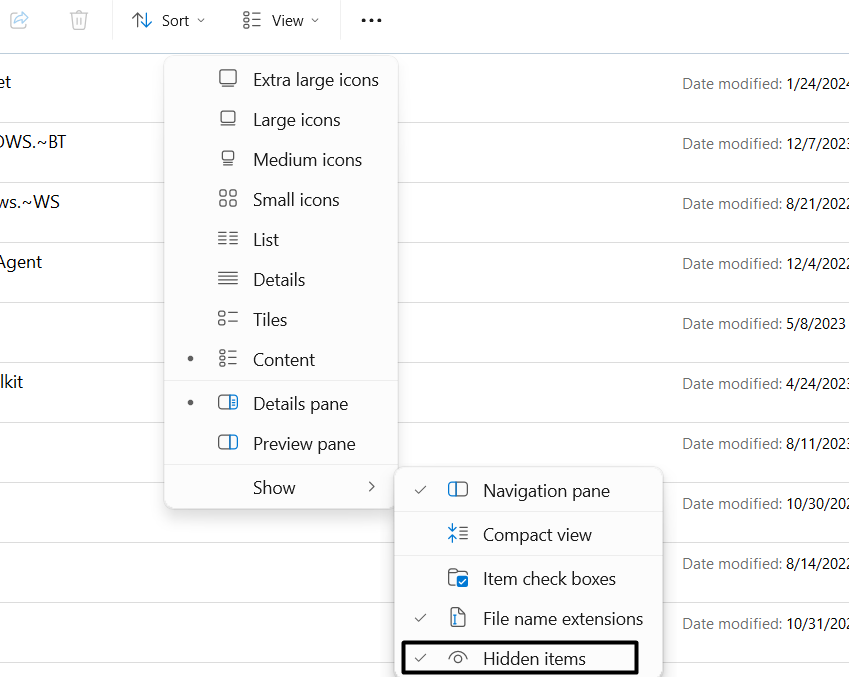Screen dimensions: 849x677
Task: Enable Item check boxes
Action: click(x=550, y=578)
